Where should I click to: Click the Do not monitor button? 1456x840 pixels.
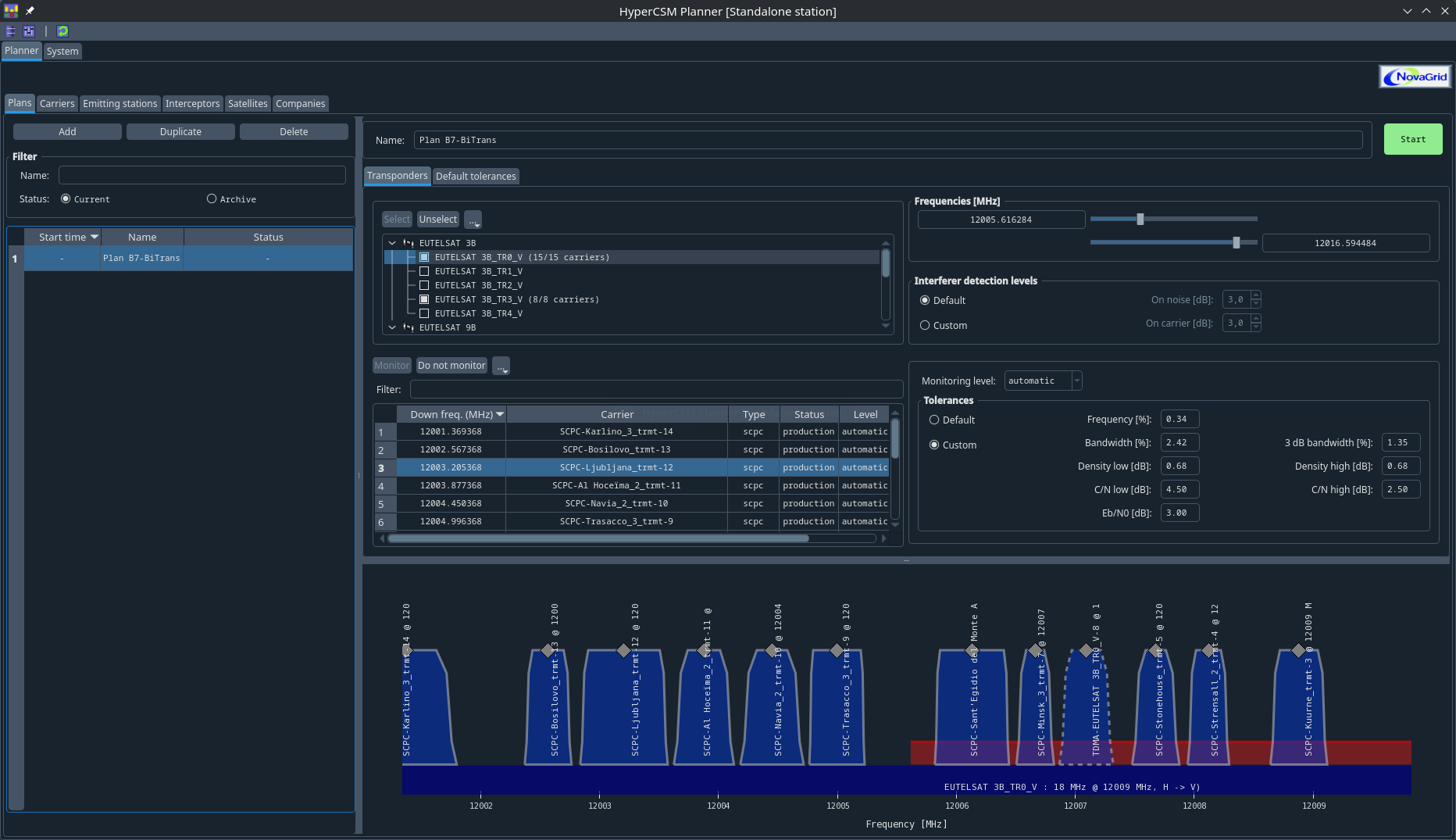pyautogui.click(x=452, y=366)
